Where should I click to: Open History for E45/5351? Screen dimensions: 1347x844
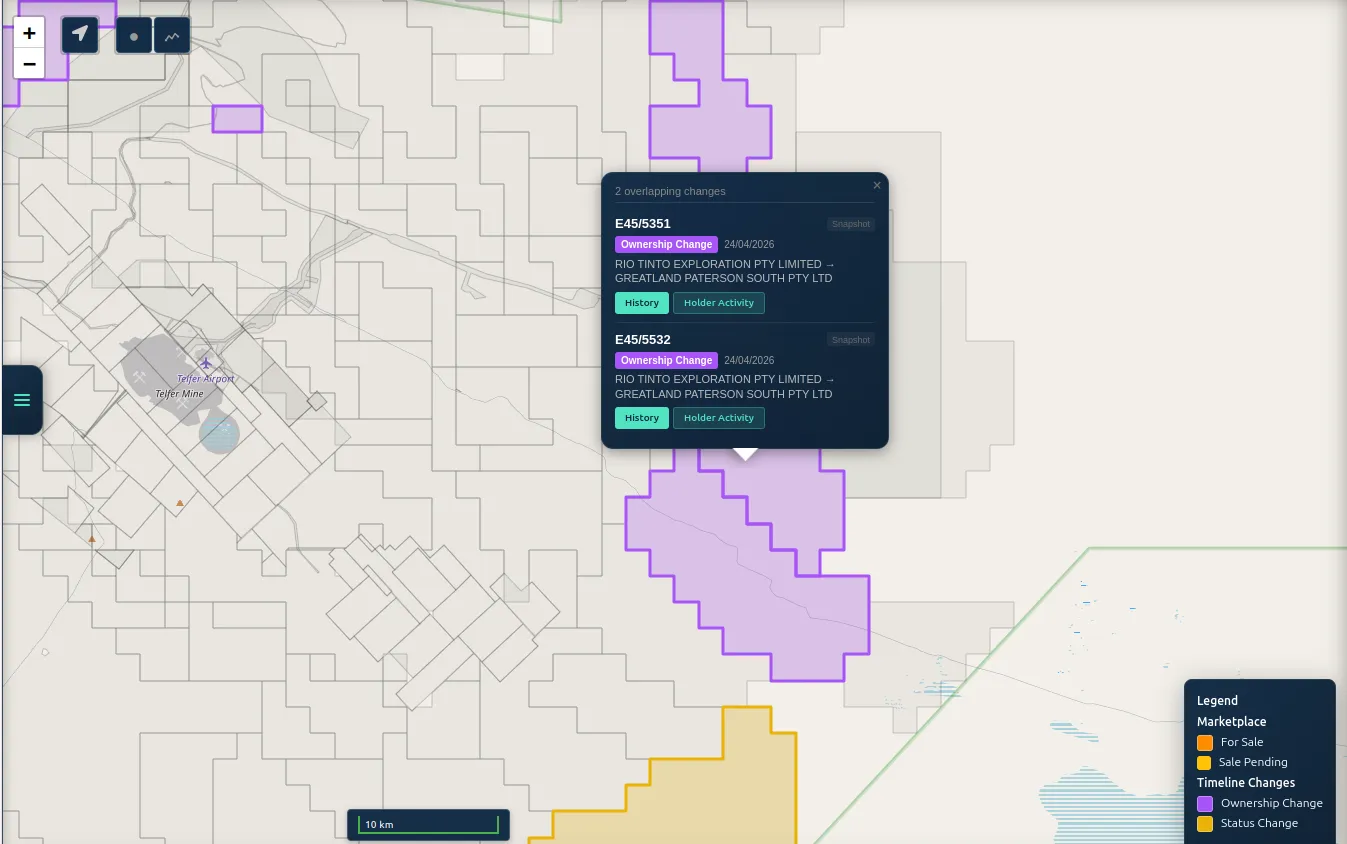642,303
